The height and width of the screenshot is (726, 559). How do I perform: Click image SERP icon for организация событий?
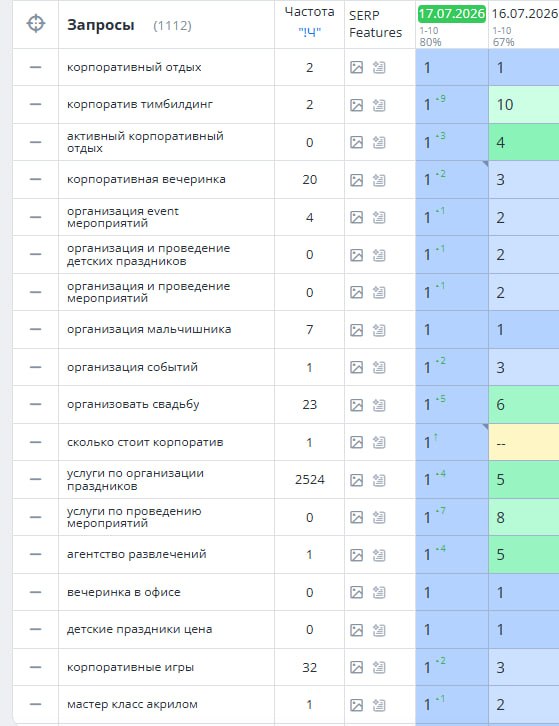click(x=356, y=367)
